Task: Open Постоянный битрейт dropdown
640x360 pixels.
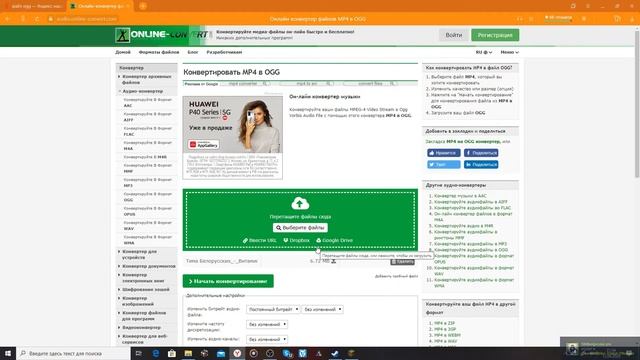Action: [x=273, y=309]
